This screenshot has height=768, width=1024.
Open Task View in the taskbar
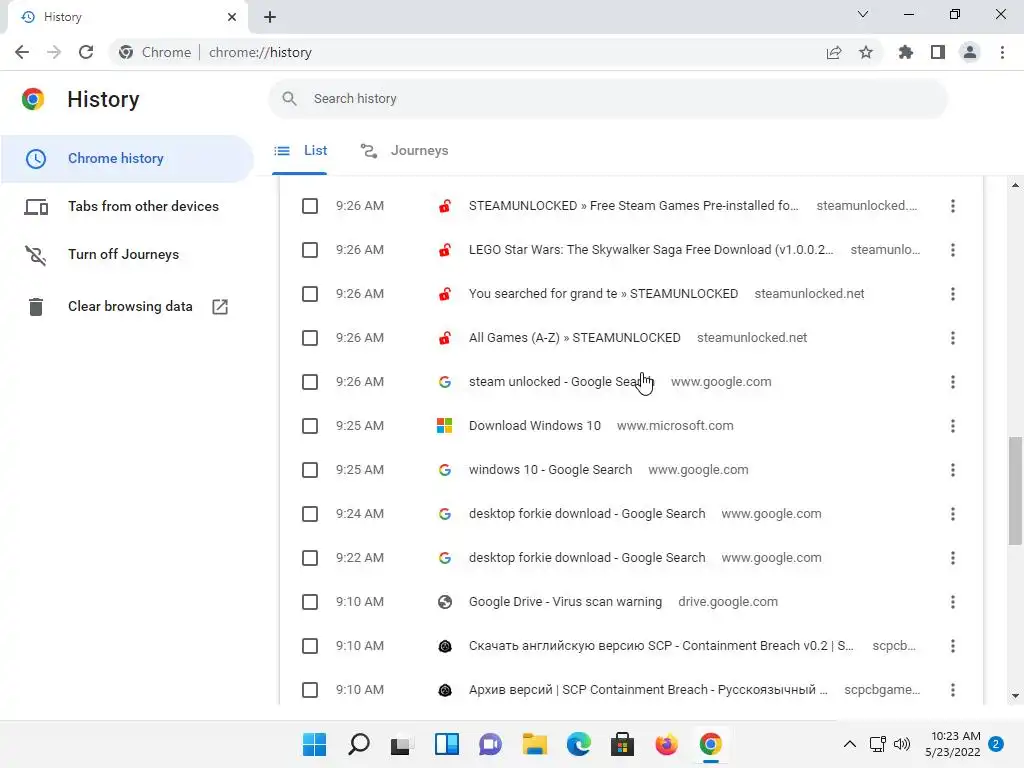coord(402,744)
